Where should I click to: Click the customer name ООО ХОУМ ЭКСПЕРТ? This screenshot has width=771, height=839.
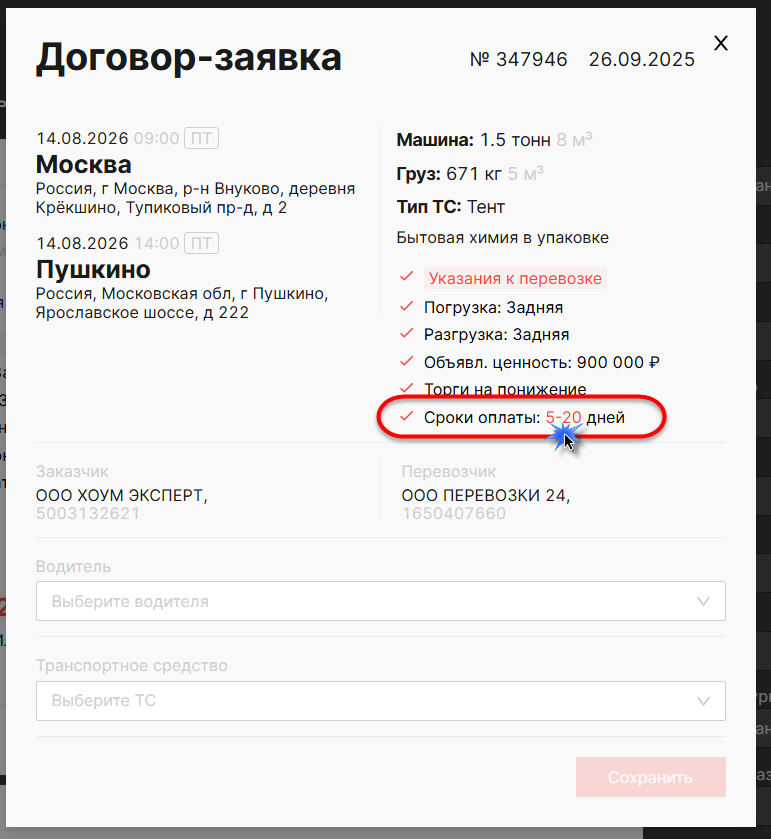coord(122,495)
